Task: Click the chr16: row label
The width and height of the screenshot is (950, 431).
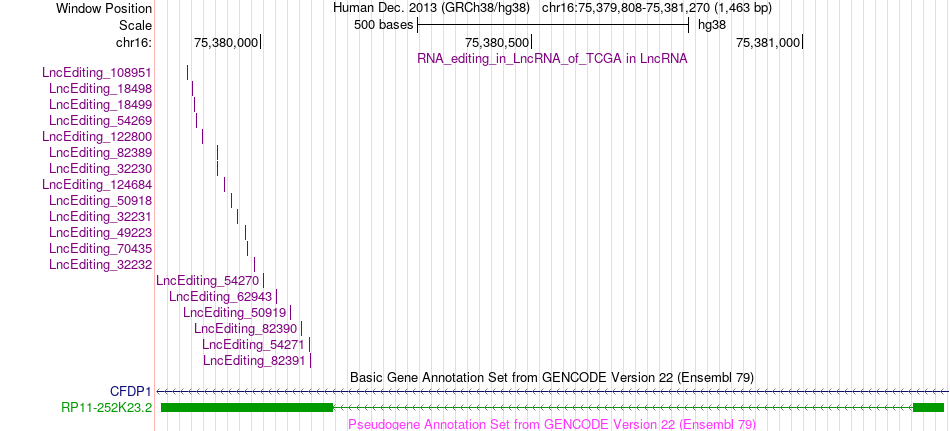Action: click(x=134, y=42)
